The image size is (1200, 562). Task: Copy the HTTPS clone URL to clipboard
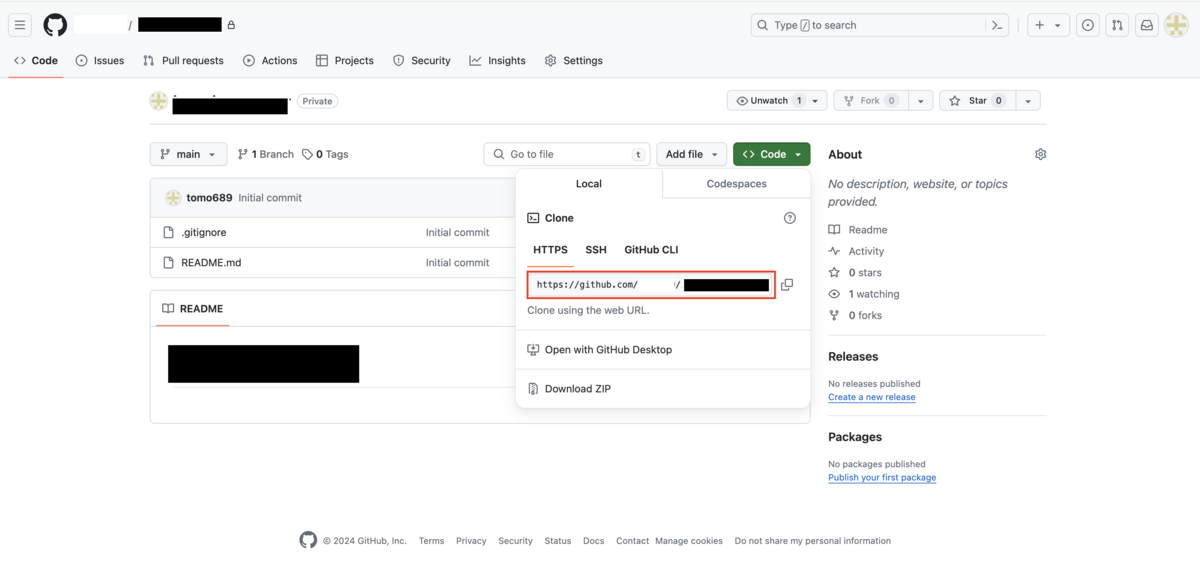(x=787, y=285)
